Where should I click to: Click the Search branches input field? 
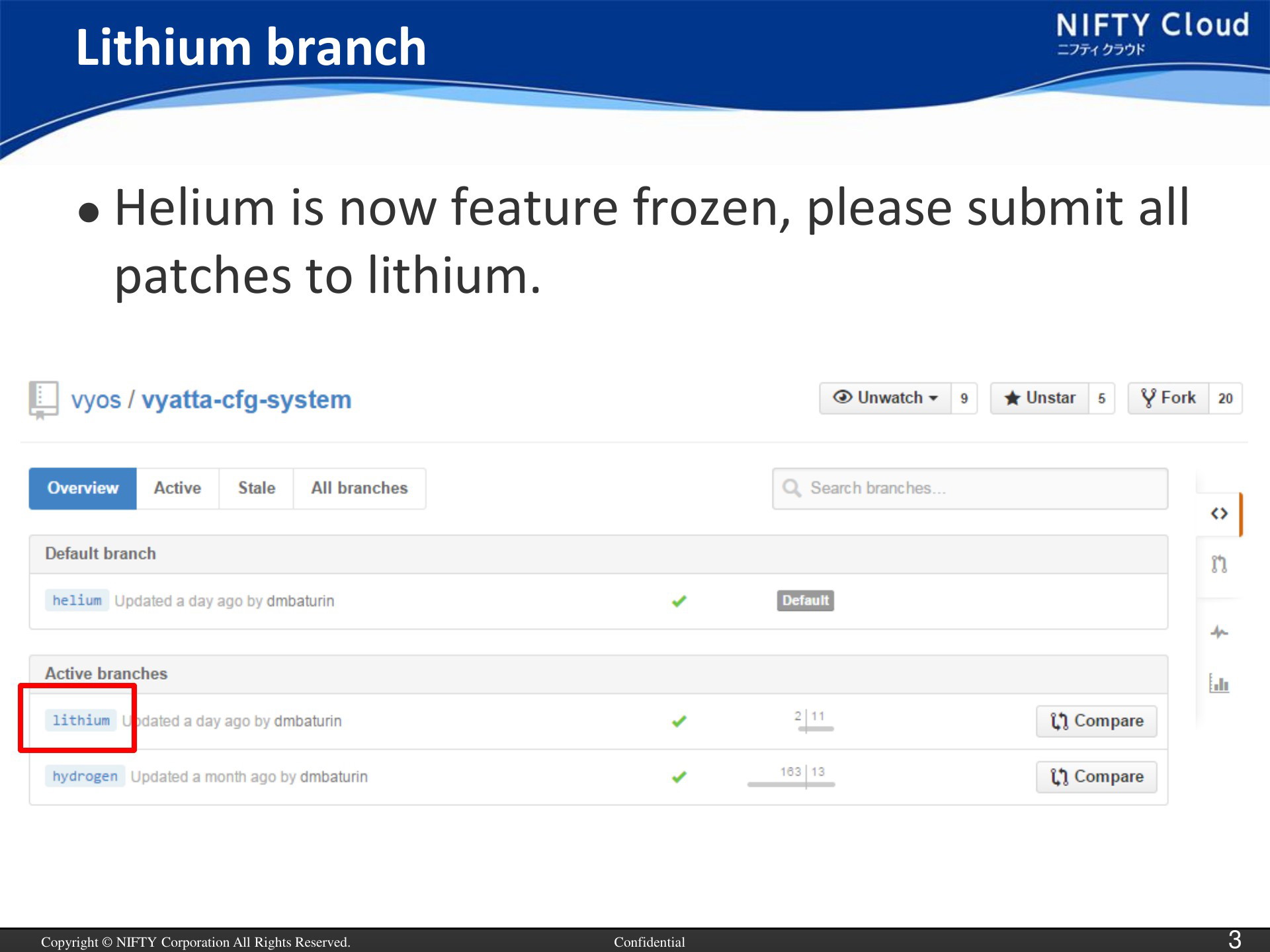click(x=970, y=489)
